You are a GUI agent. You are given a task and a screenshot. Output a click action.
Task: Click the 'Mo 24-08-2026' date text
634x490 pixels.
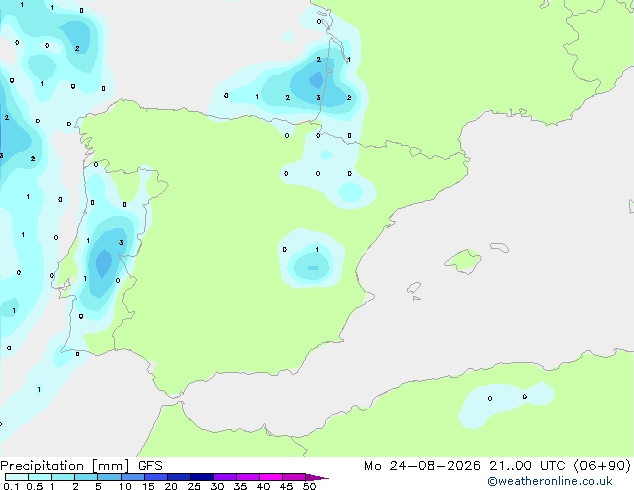(x=422, y=466)
